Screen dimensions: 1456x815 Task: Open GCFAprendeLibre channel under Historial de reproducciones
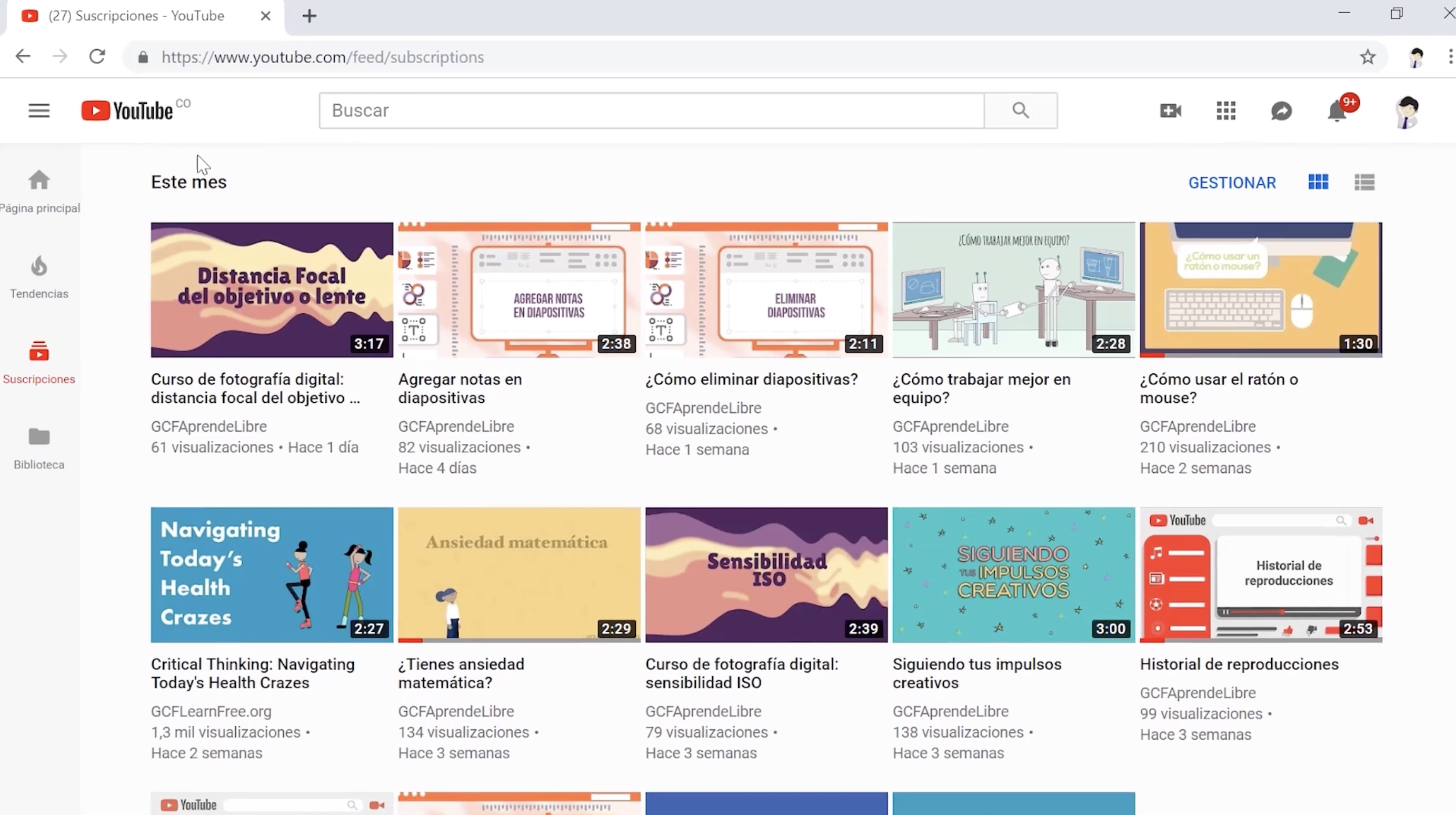pos(1198,693)
